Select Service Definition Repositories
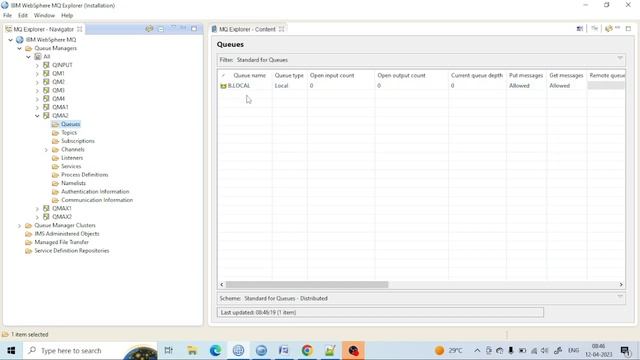 coord(71,251)
